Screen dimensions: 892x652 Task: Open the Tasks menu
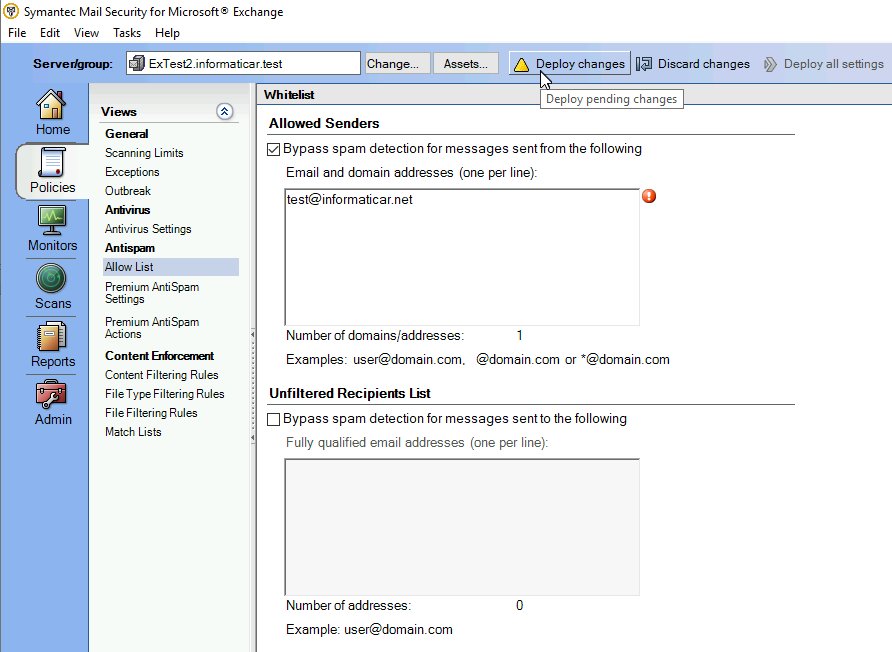[x=127, y=33]
